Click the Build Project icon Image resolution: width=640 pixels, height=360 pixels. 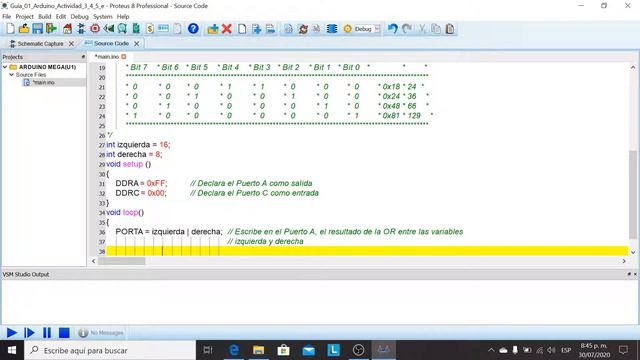pos(289,29)
